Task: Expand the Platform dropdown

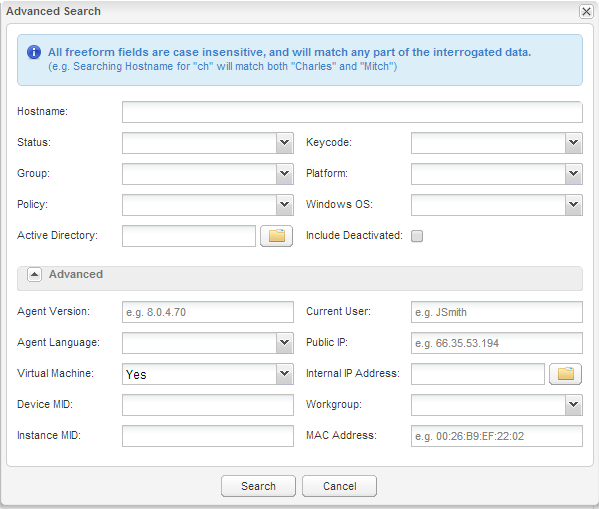Action: 573,174
